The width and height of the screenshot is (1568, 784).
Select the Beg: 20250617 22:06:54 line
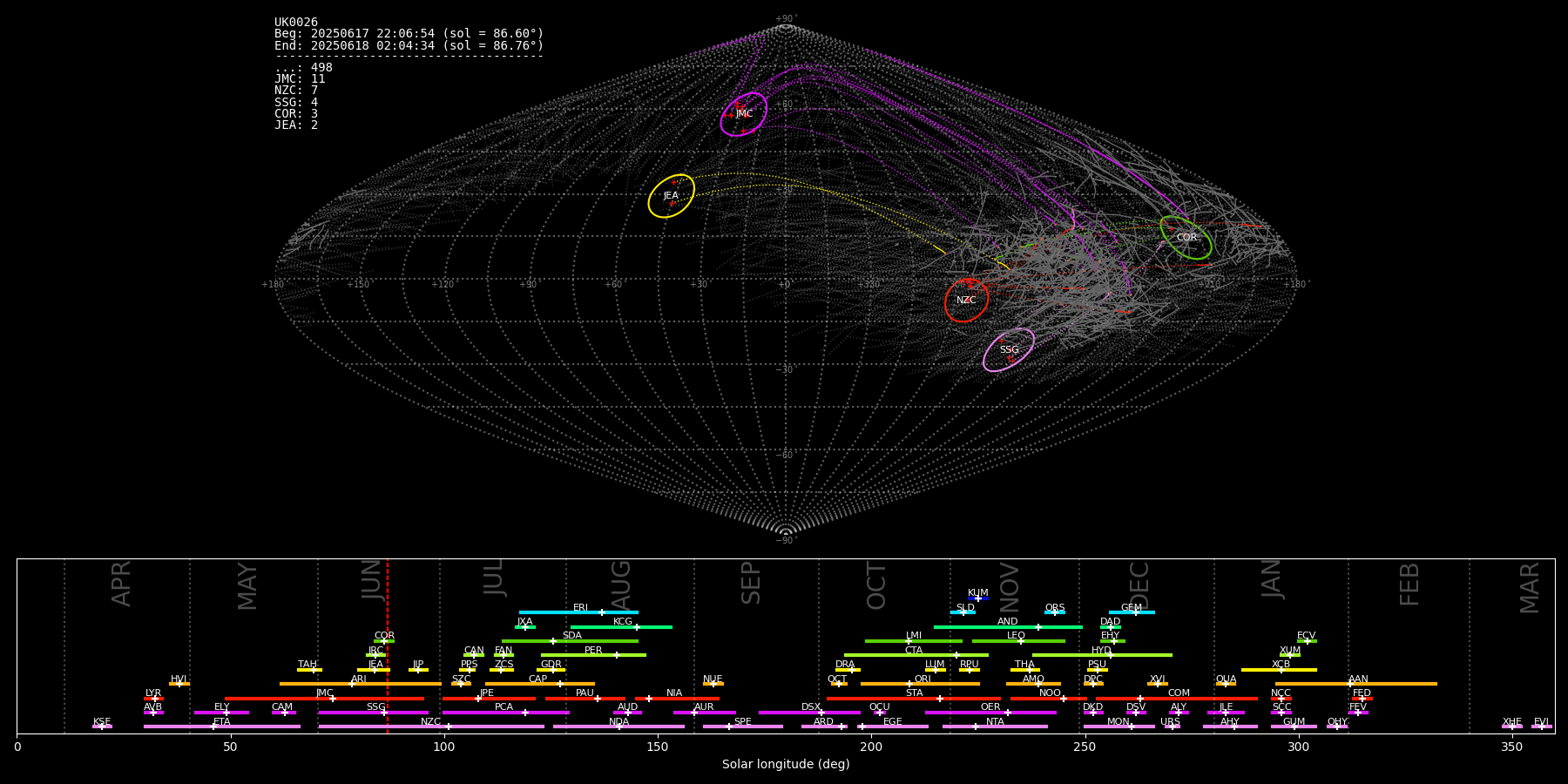click(409, 34)
